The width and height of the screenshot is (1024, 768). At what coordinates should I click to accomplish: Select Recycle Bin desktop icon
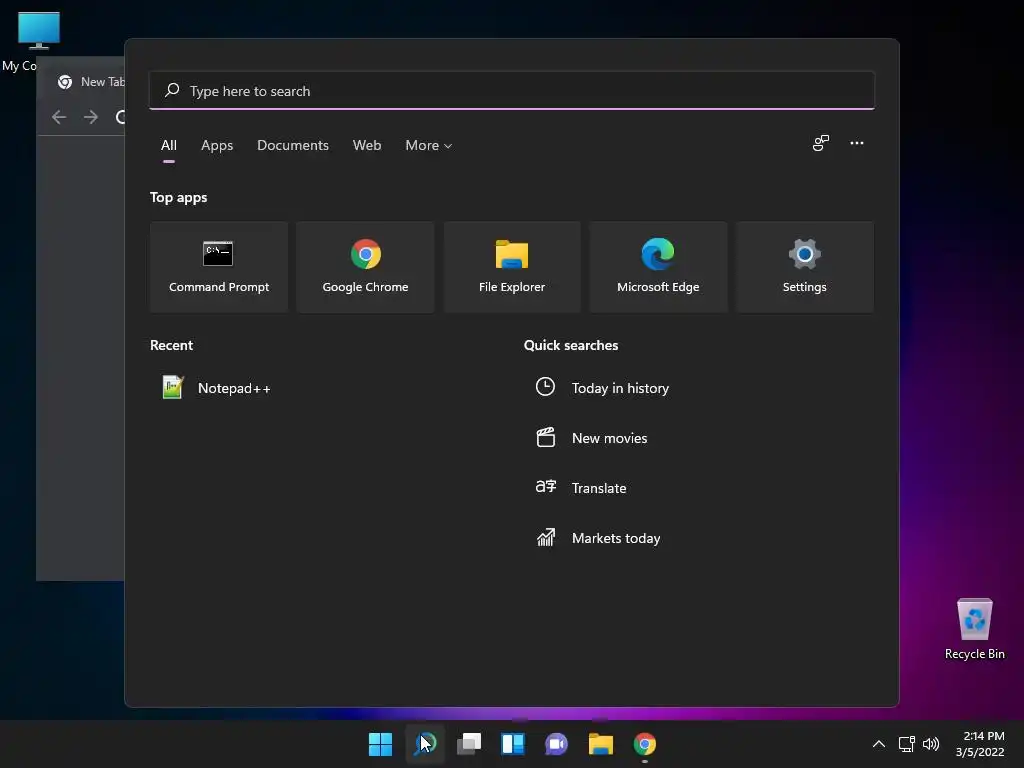tap(974, 629)
